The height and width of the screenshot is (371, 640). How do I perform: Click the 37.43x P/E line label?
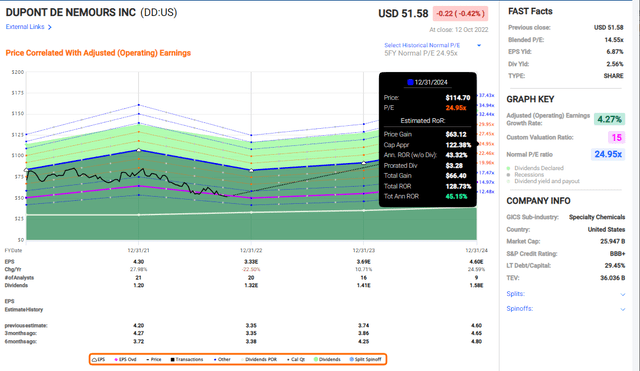pos(487,96)
